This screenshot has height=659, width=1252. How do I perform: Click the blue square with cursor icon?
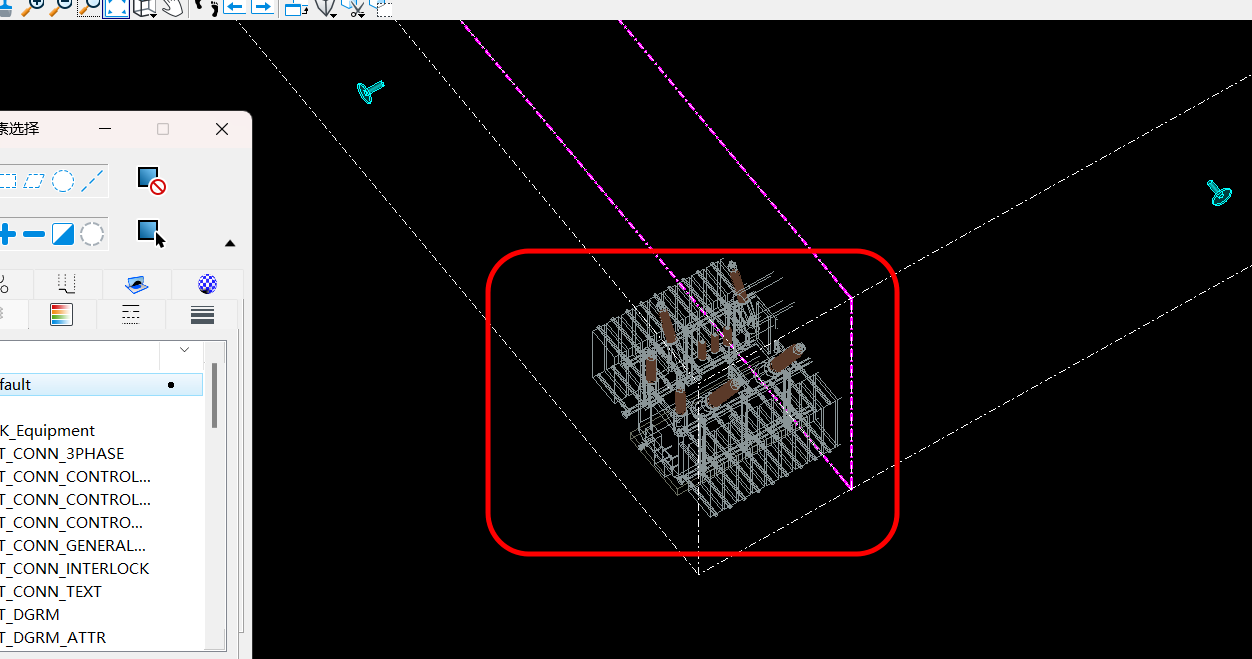point(151,233)
